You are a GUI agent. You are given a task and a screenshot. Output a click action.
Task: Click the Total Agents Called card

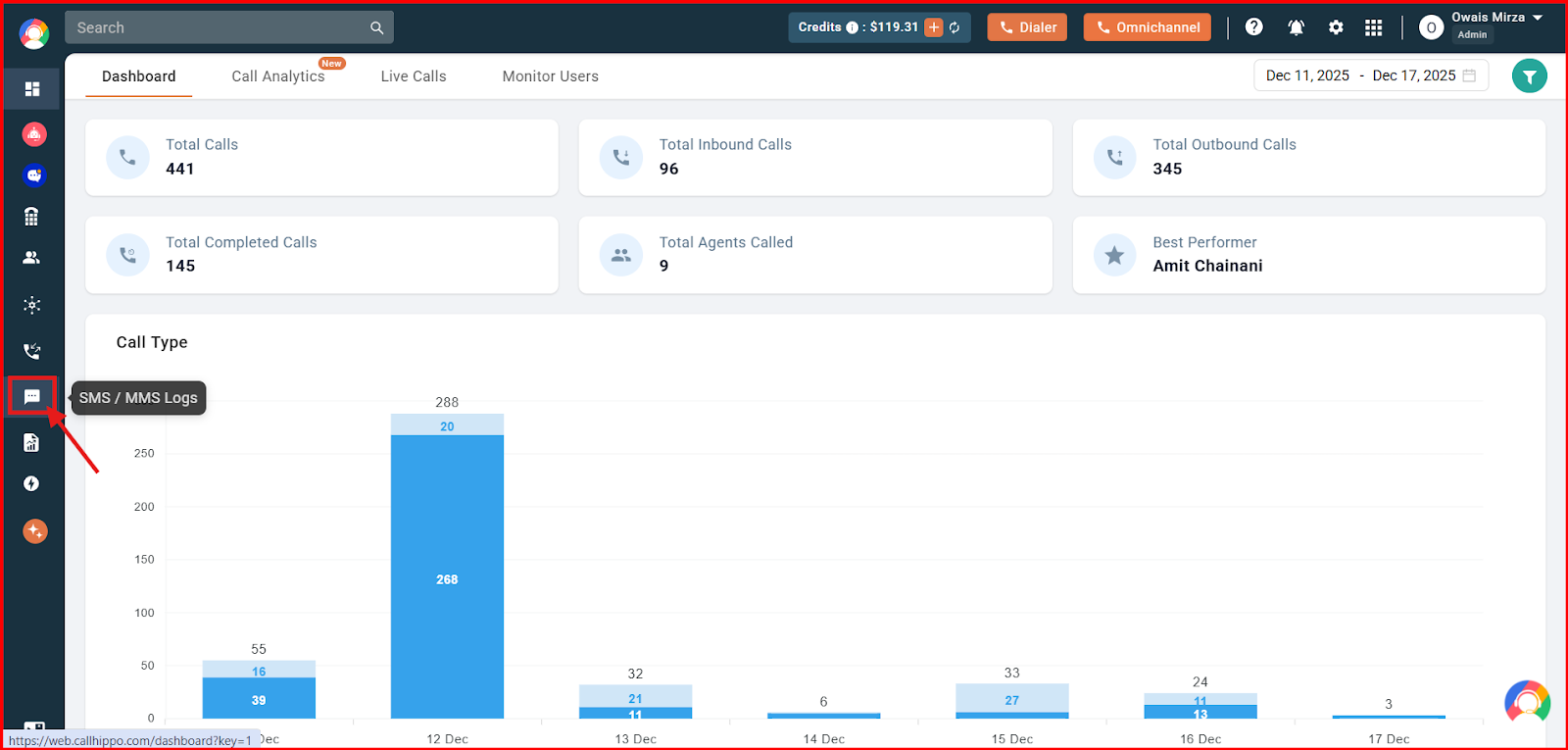pyautogui.click(x=815, y=255)
